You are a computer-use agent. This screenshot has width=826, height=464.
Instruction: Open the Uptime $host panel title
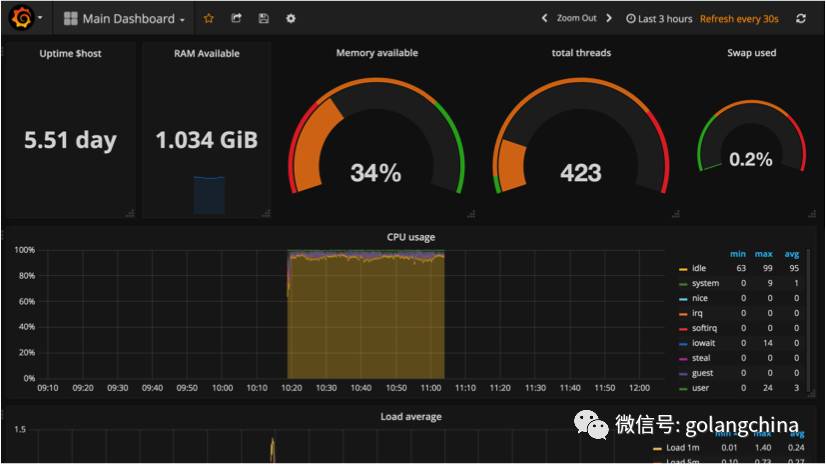[x=71, y=53]
